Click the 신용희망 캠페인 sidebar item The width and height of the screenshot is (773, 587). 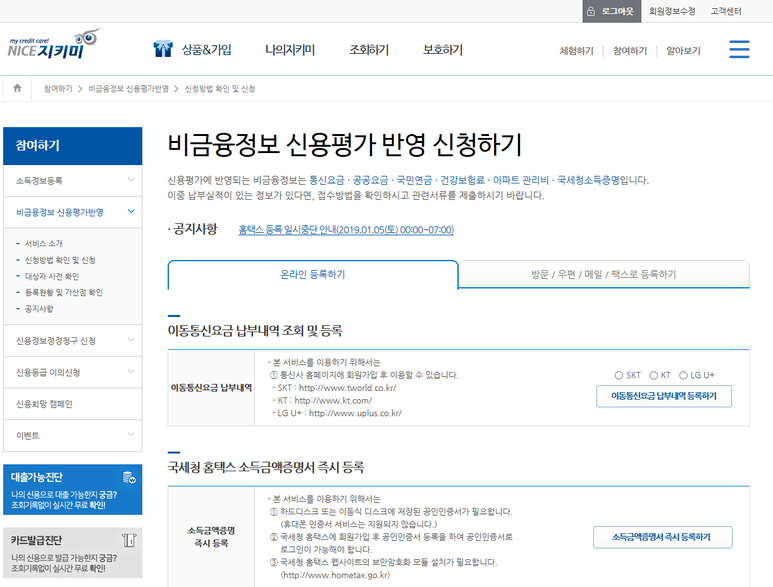coord(72,404)
